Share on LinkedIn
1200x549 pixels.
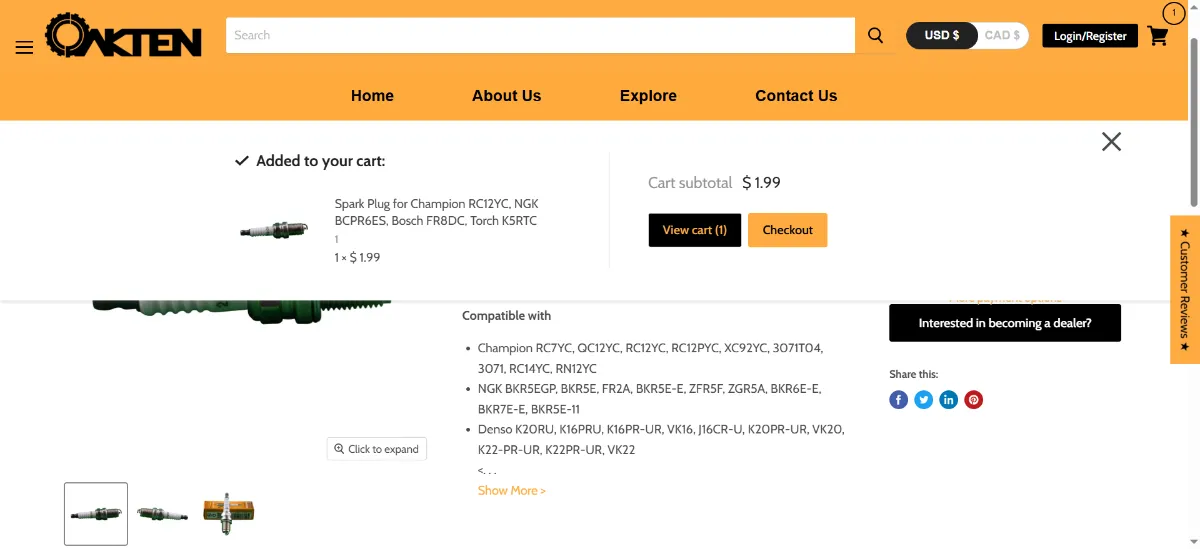(x=949, y=400)
